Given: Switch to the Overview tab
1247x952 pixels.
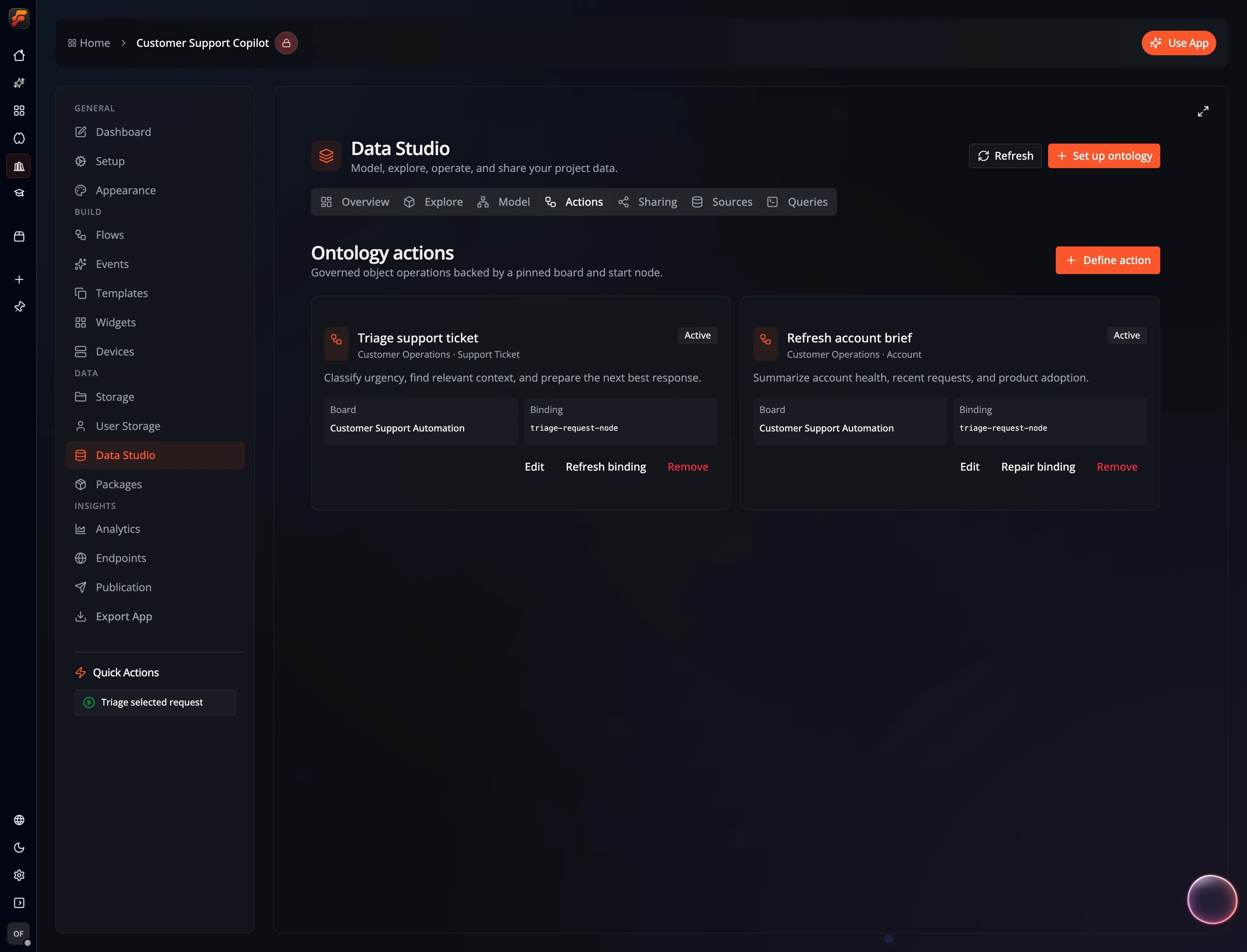Looking at the screenshot, I should click(355, 202).
